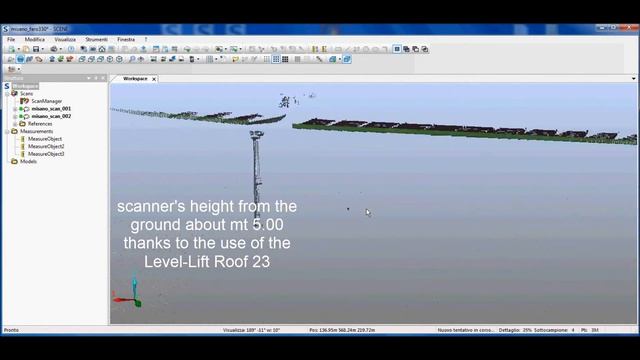Toggle green loaded indicator of misano_scan_001
The image size is (640, 360).
coord(21,109)
